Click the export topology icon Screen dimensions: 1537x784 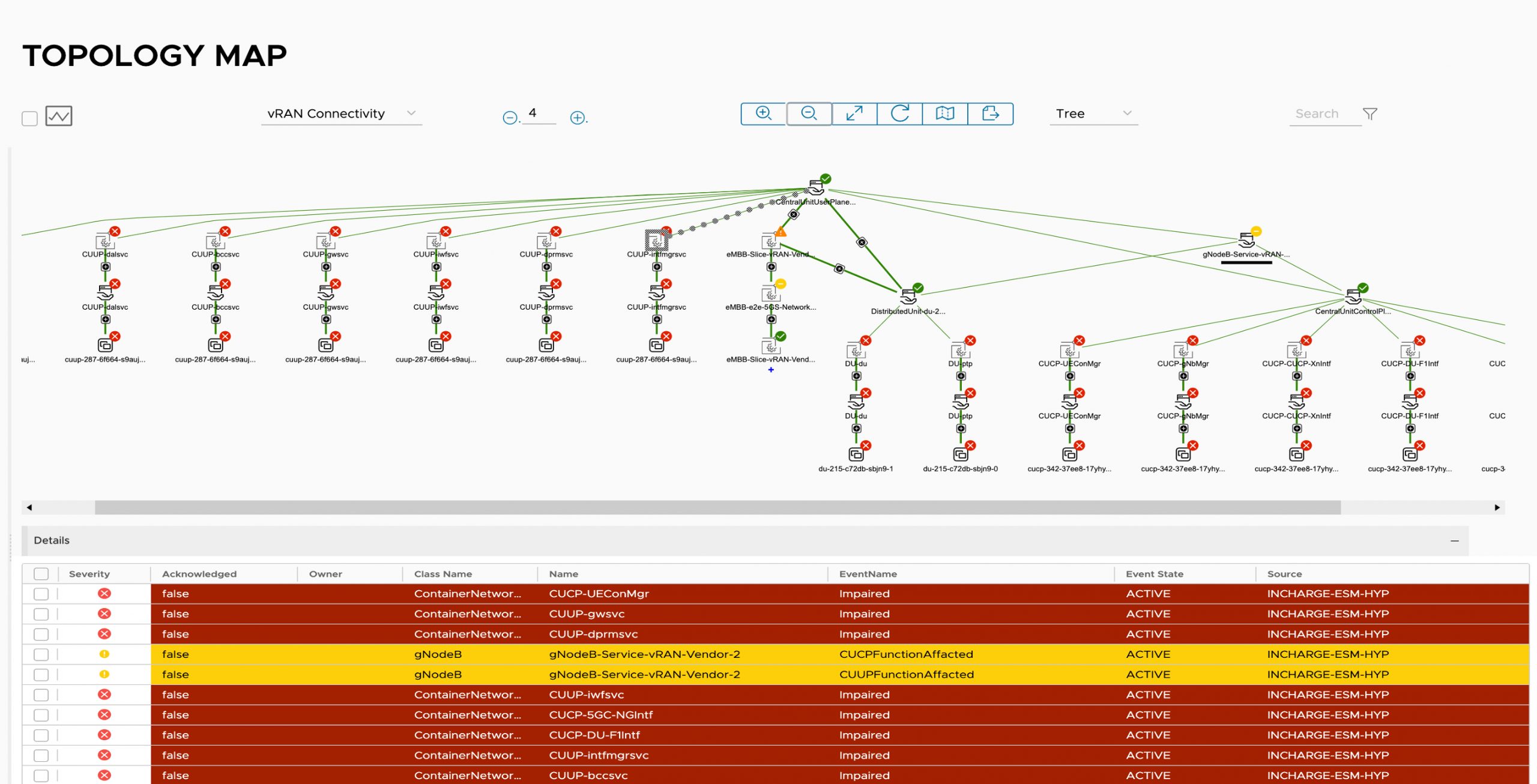tap(990, 113)
